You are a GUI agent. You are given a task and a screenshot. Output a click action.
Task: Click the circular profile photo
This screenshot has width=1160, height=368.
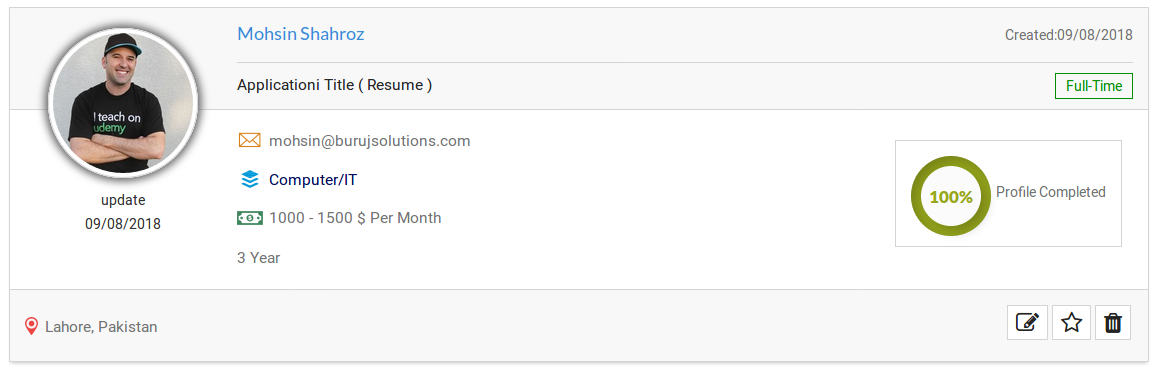(123, 103)
